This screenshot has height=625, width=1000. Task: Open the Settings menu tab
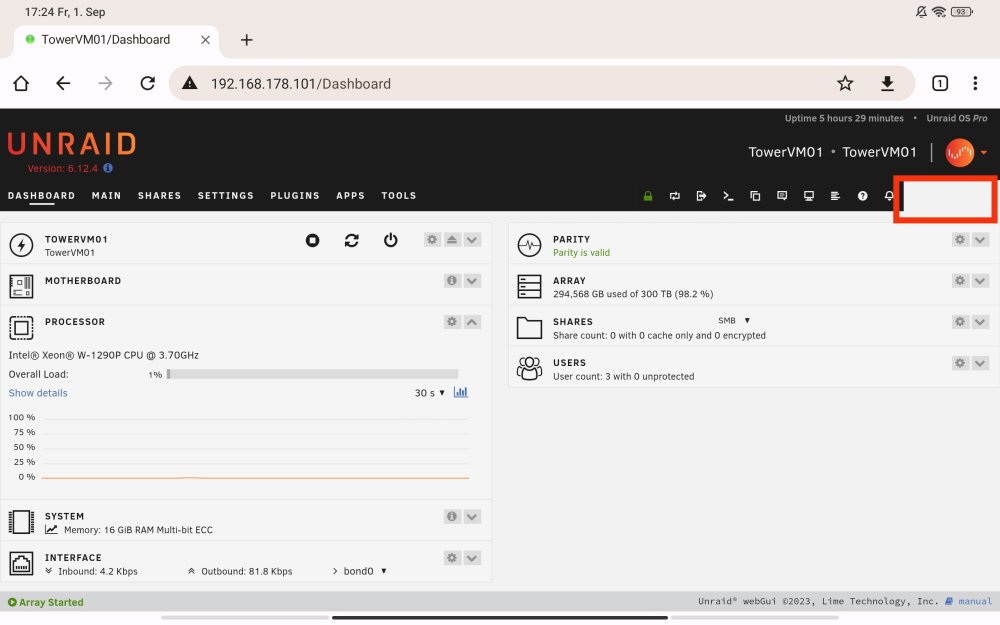click(226, 196)
